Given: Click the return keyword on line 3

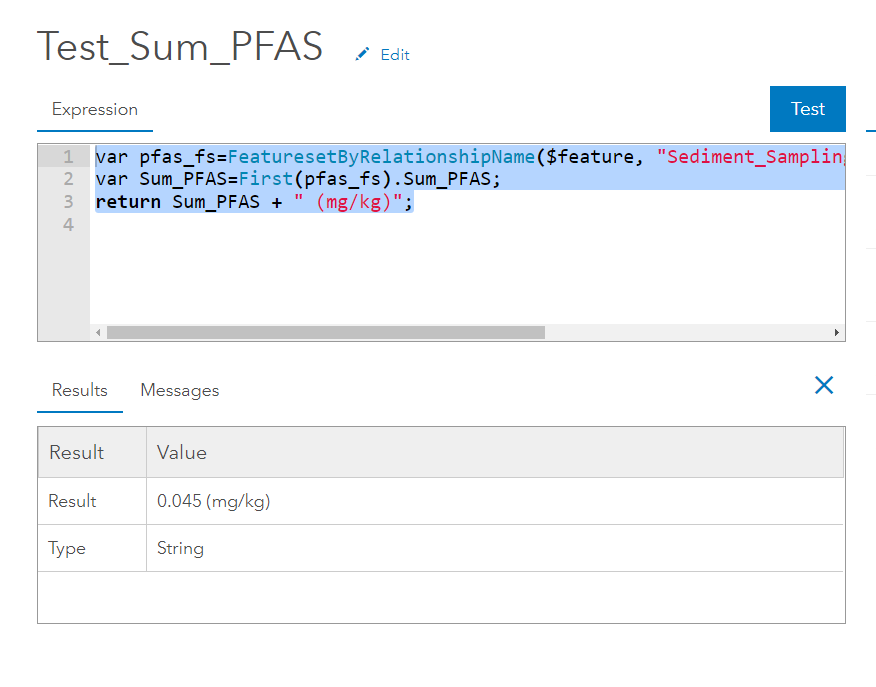Looking at the screenshot, I should pos(128,202).
